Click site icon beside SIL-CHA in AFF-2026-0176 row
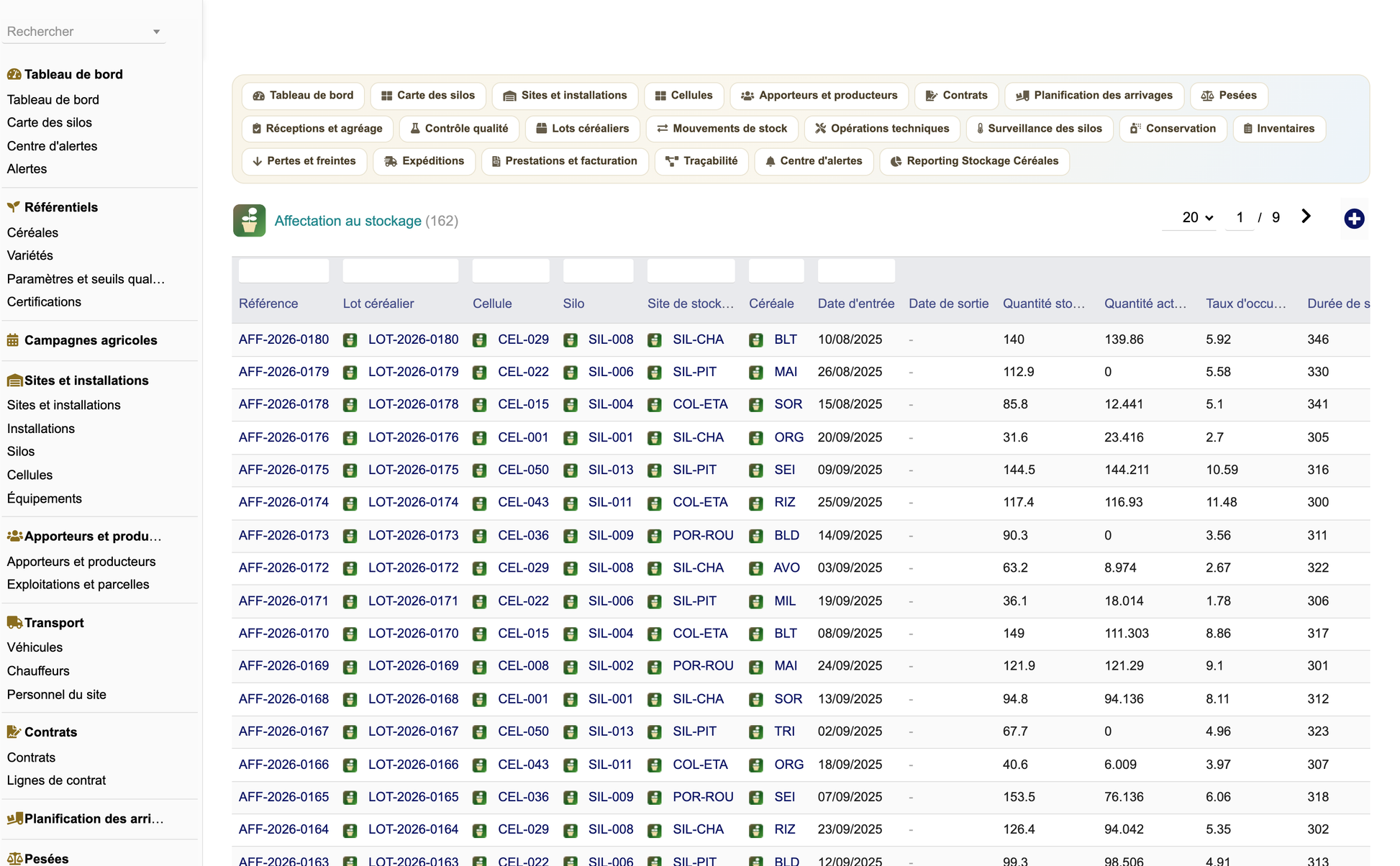 [655, 438]
